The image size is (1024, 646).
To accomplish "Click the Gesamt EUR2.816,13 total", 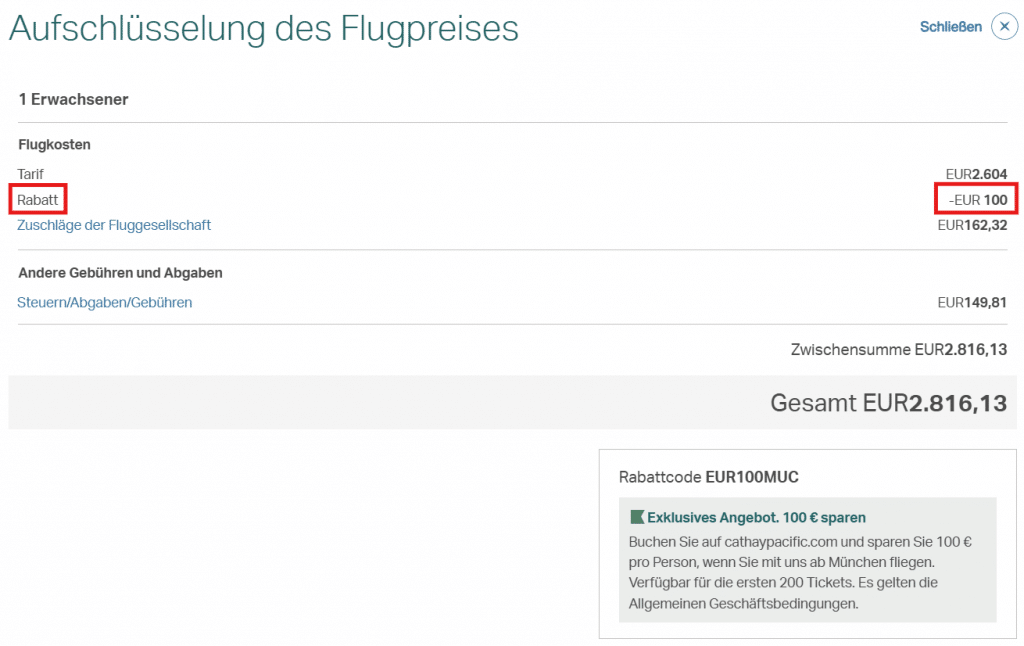I will click(x=888, y=403).
